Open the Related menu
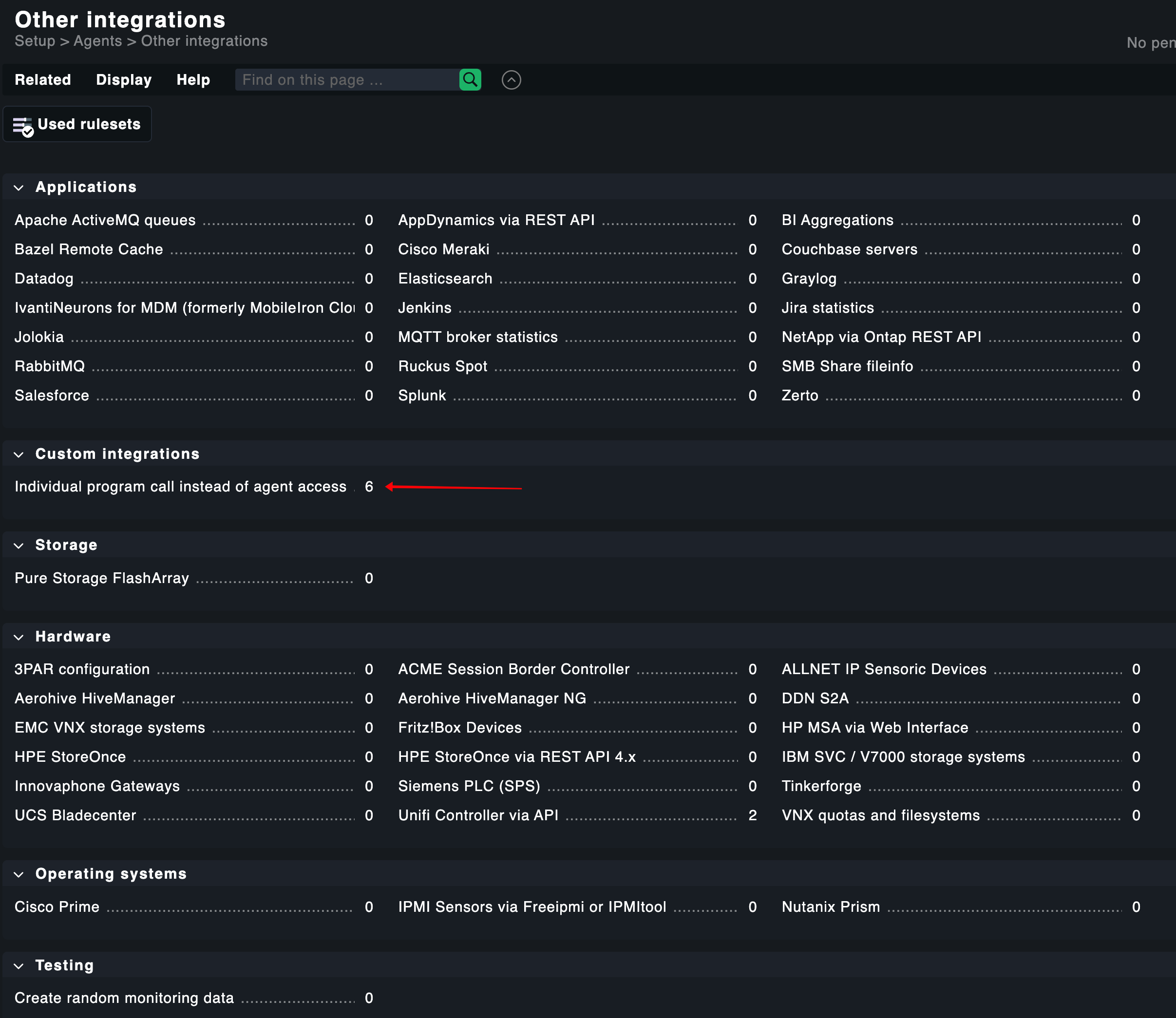This screenshot has width=1176, height=1018. [42, 79]
